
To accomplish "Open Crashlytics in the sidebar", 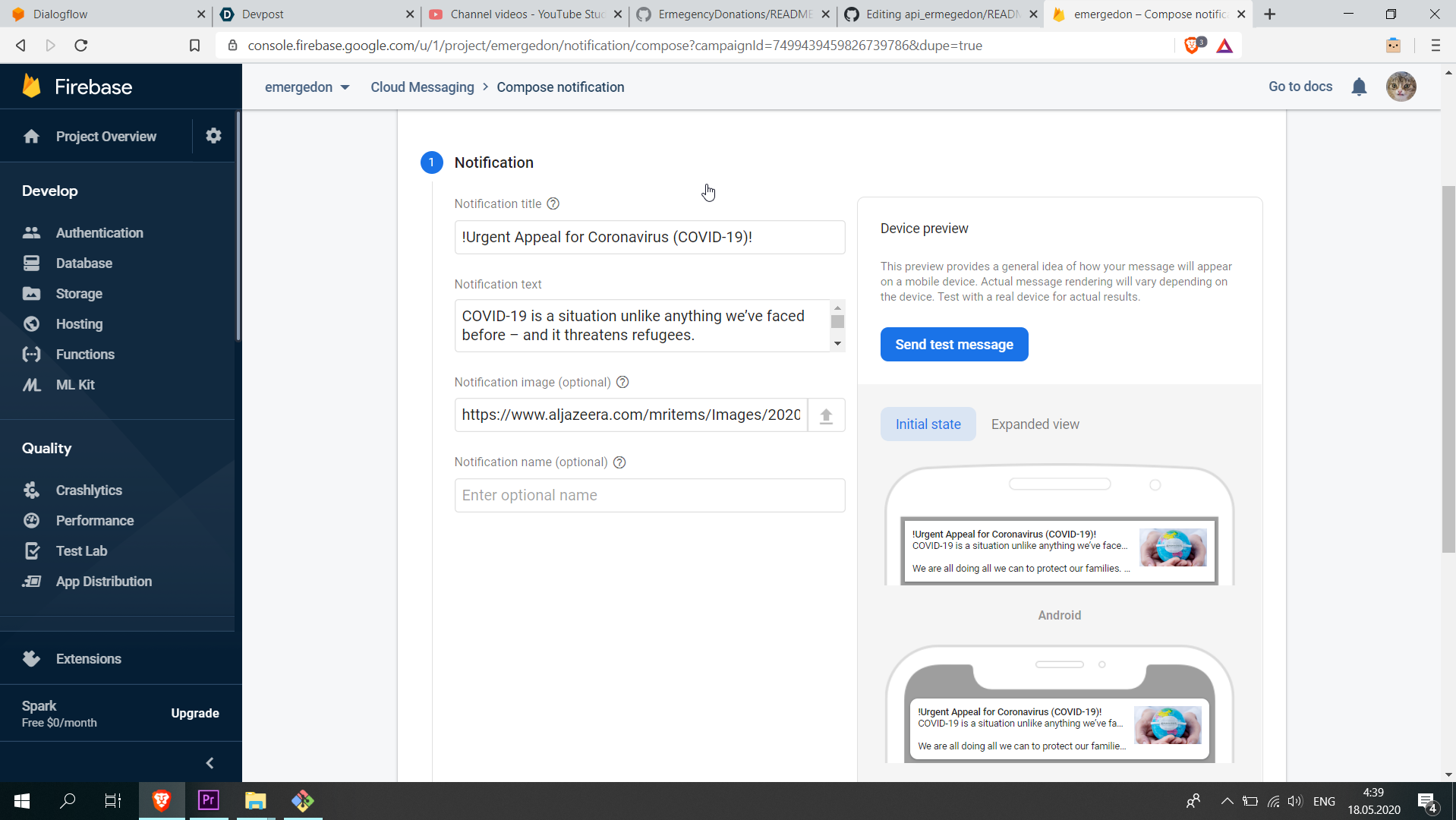I will [89, 490].
